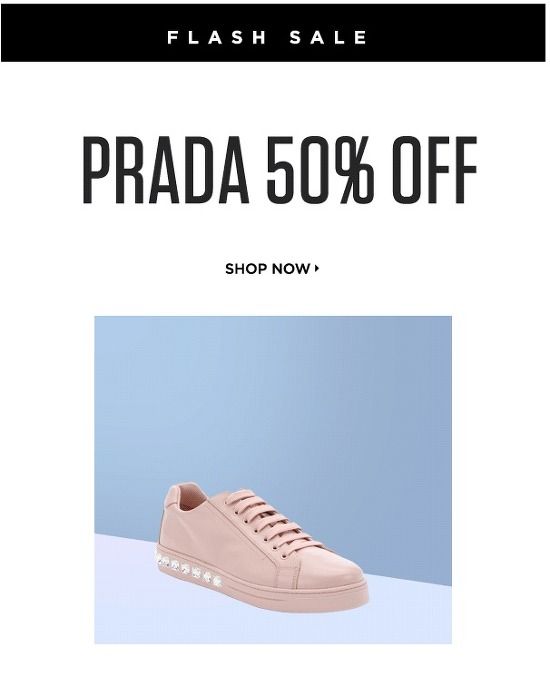Click the arrow icon beside Shop Now

317,269
